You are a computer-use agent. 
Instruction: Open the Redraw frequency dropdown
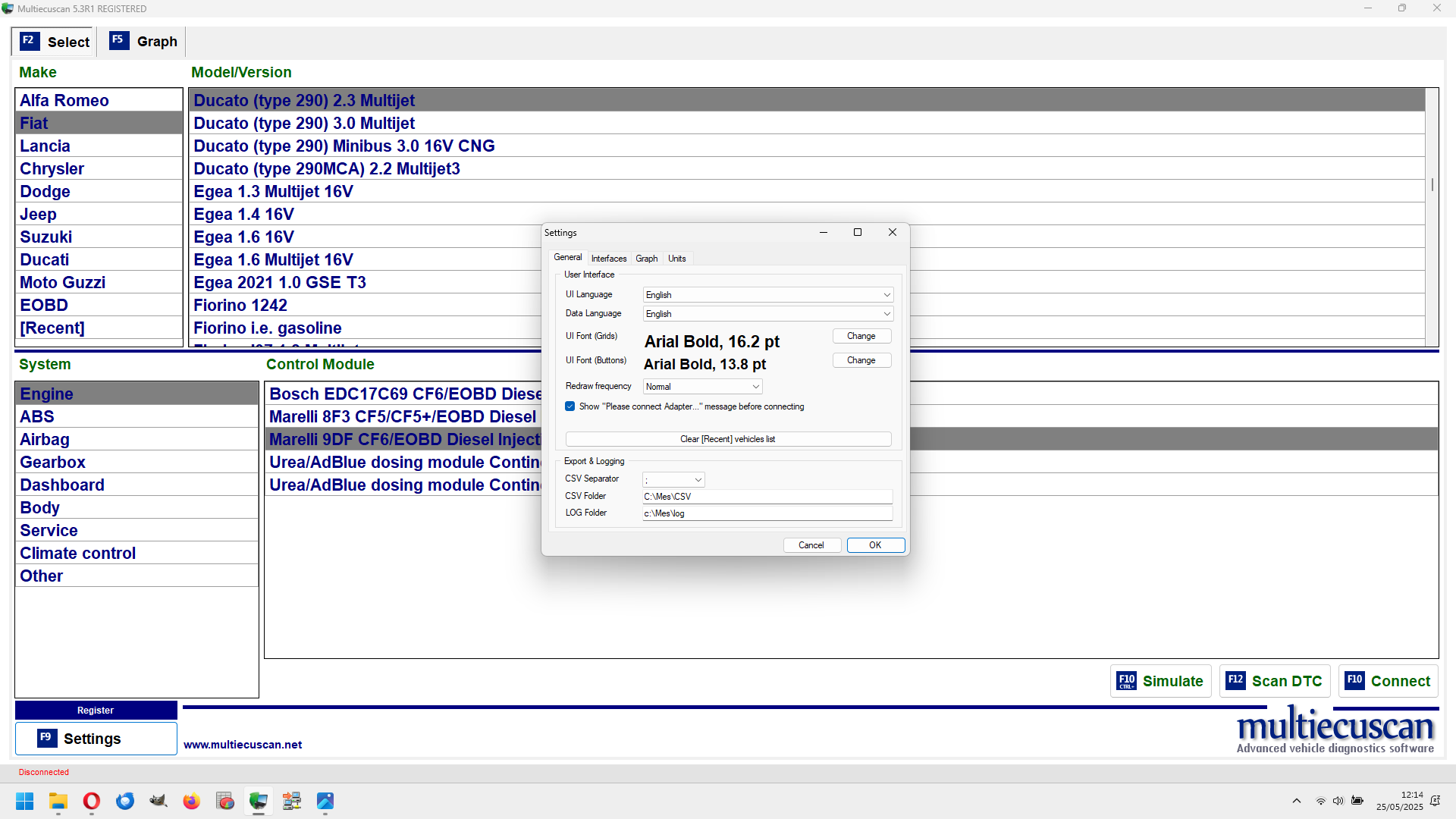click(x=702, y=387)
